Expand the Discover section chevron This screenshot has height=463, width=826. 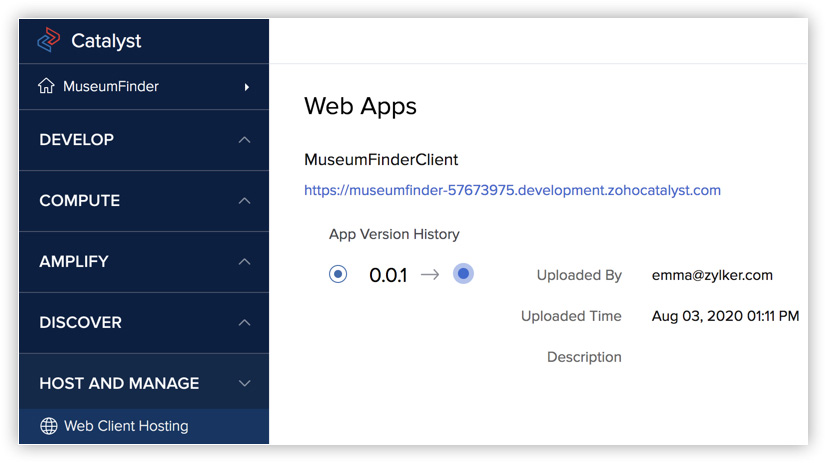click(x=245, y=323)
